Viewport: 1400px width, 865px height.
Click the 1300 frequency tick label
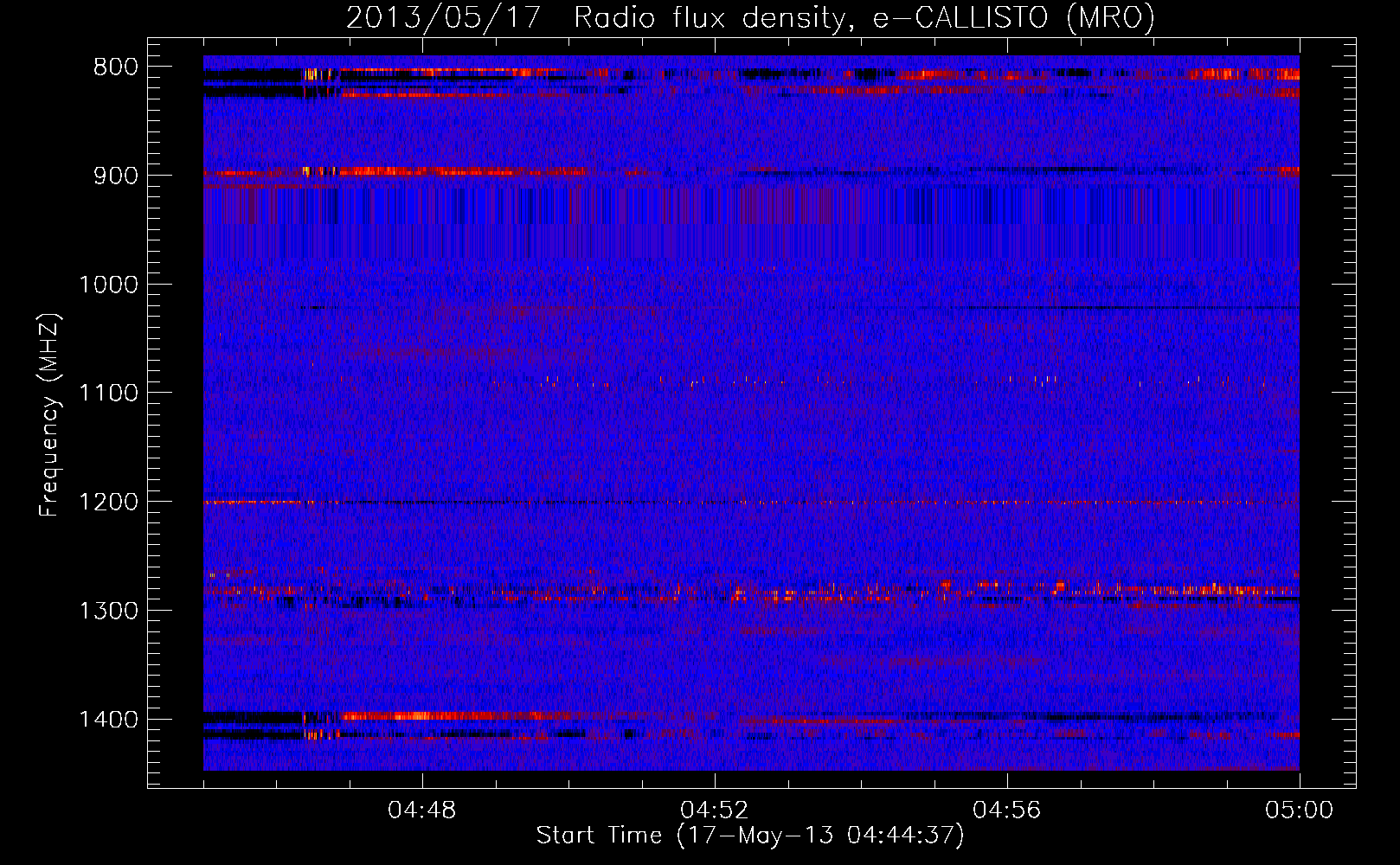[x=108, y=611]
